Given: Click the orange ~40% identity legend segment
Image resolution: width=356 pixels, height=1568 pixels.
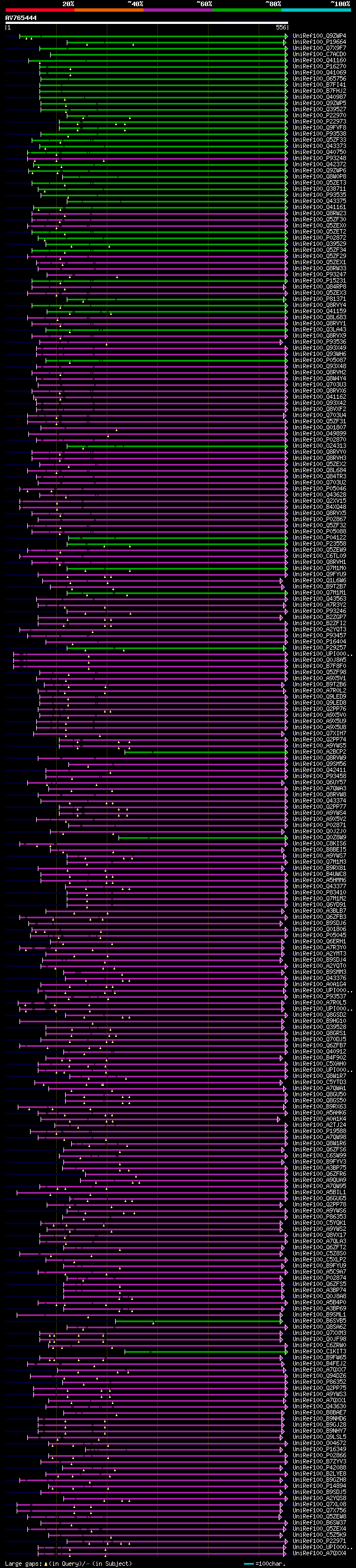Looking at the screenshot, I should click(x=109, y=10).
